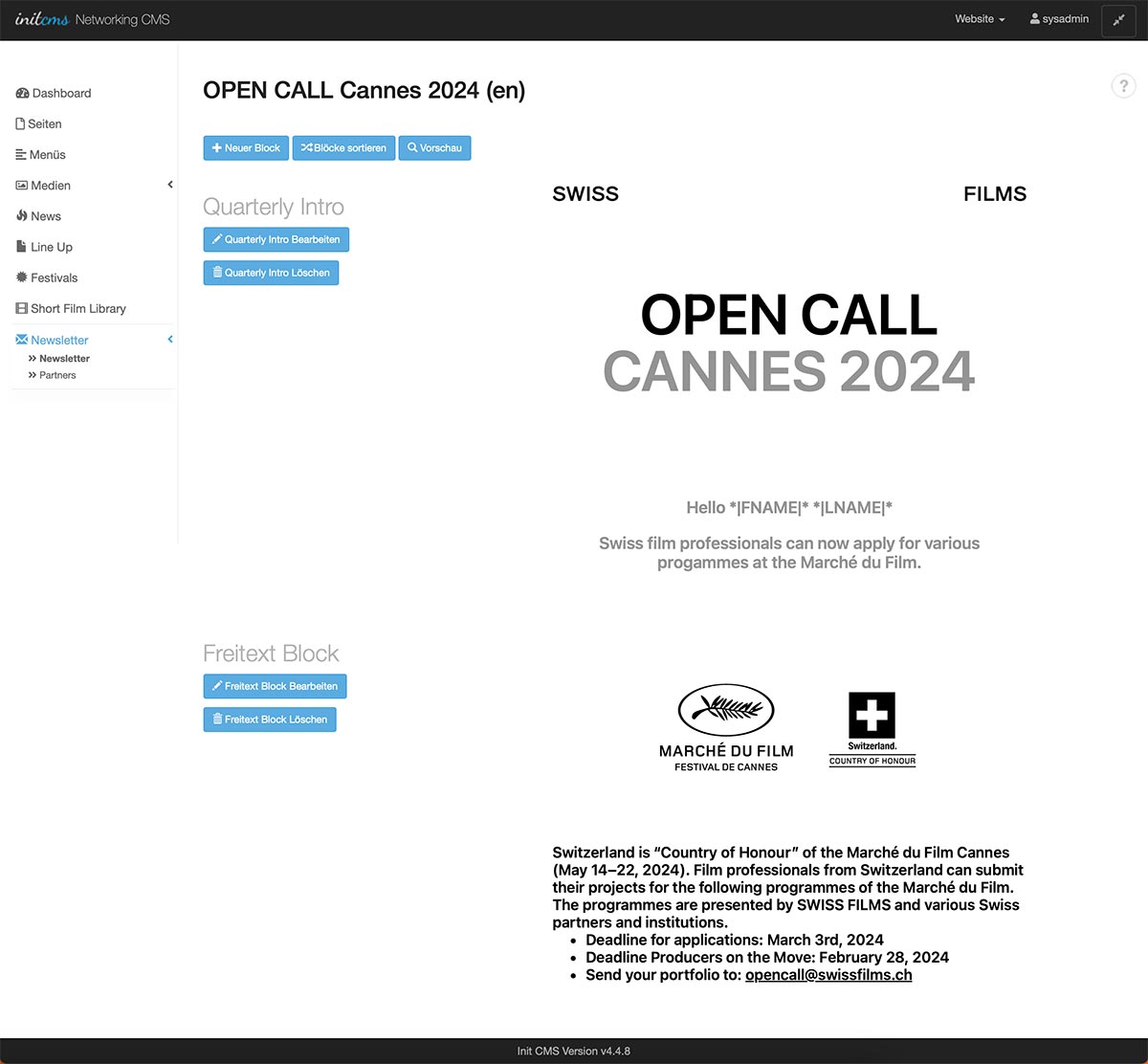The image size is (1148, 1064).
Task: Click the Networking CMS title text
Action: point(122,19)
